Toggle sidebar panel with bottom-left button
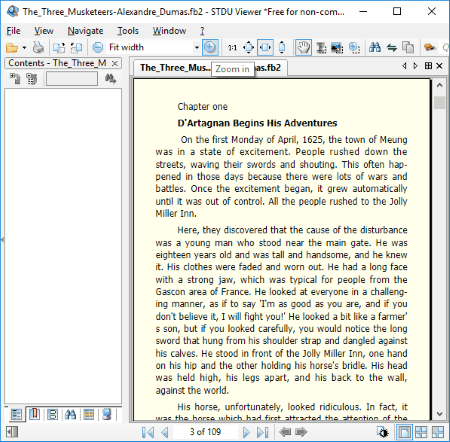Viewport: 450px width, 442px height. [x=12, y=432]
